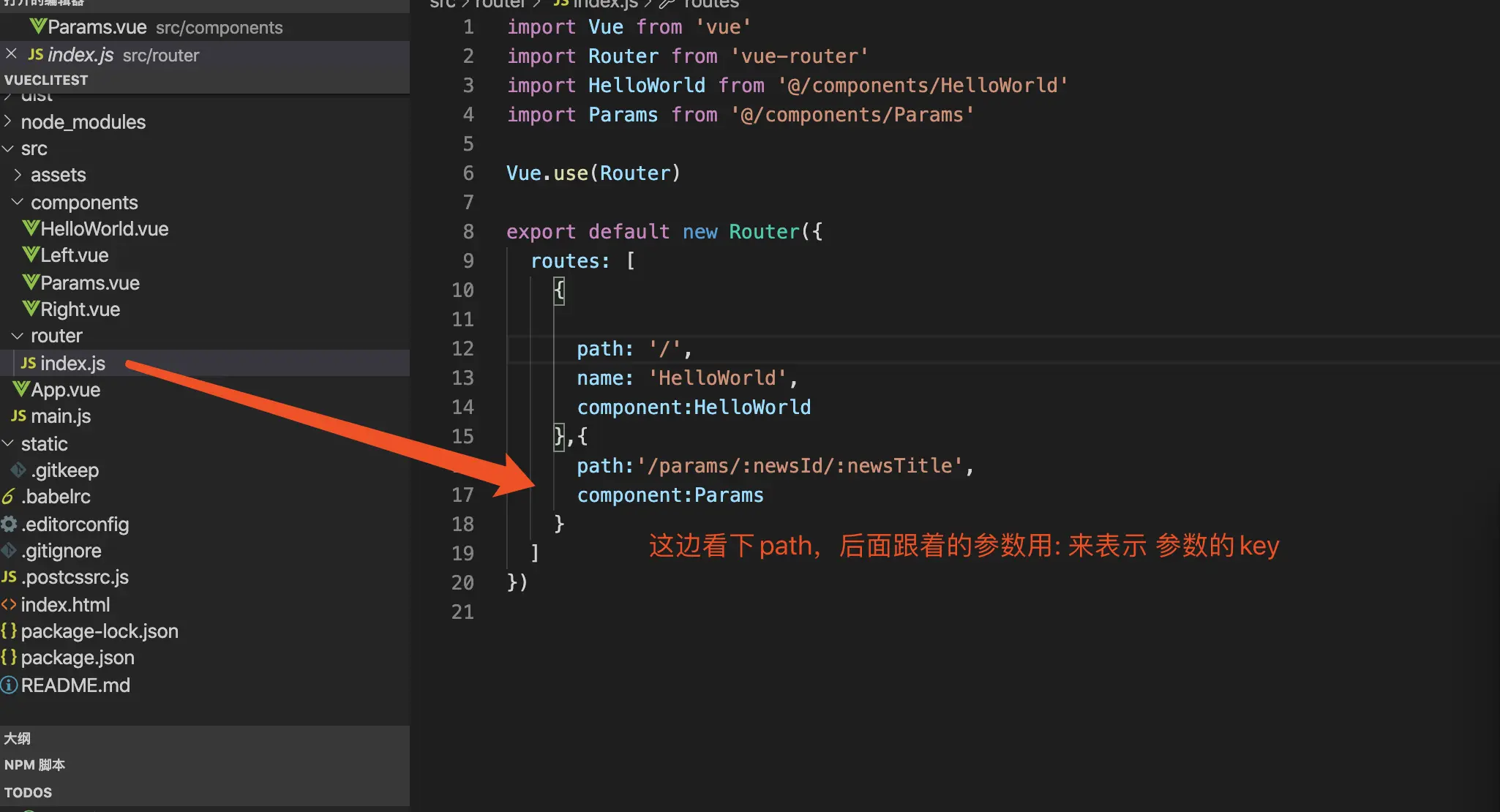Close the index.js open editor

tap(11, 54)
